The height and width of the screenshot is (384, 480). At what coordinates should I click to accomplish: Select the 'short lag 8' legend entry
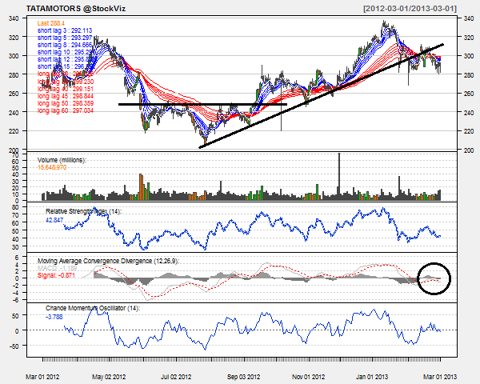click(65, 45)
